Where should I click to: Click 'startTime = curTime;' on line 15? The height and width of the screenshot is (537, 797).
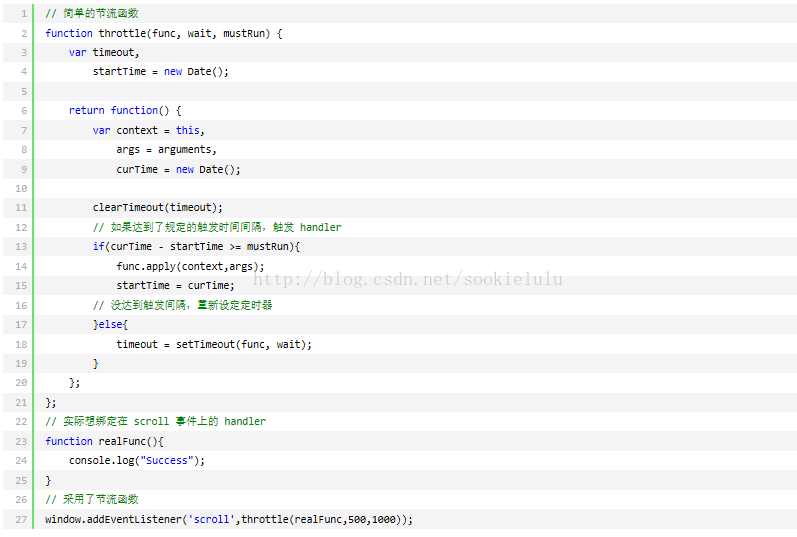point(175,285)
